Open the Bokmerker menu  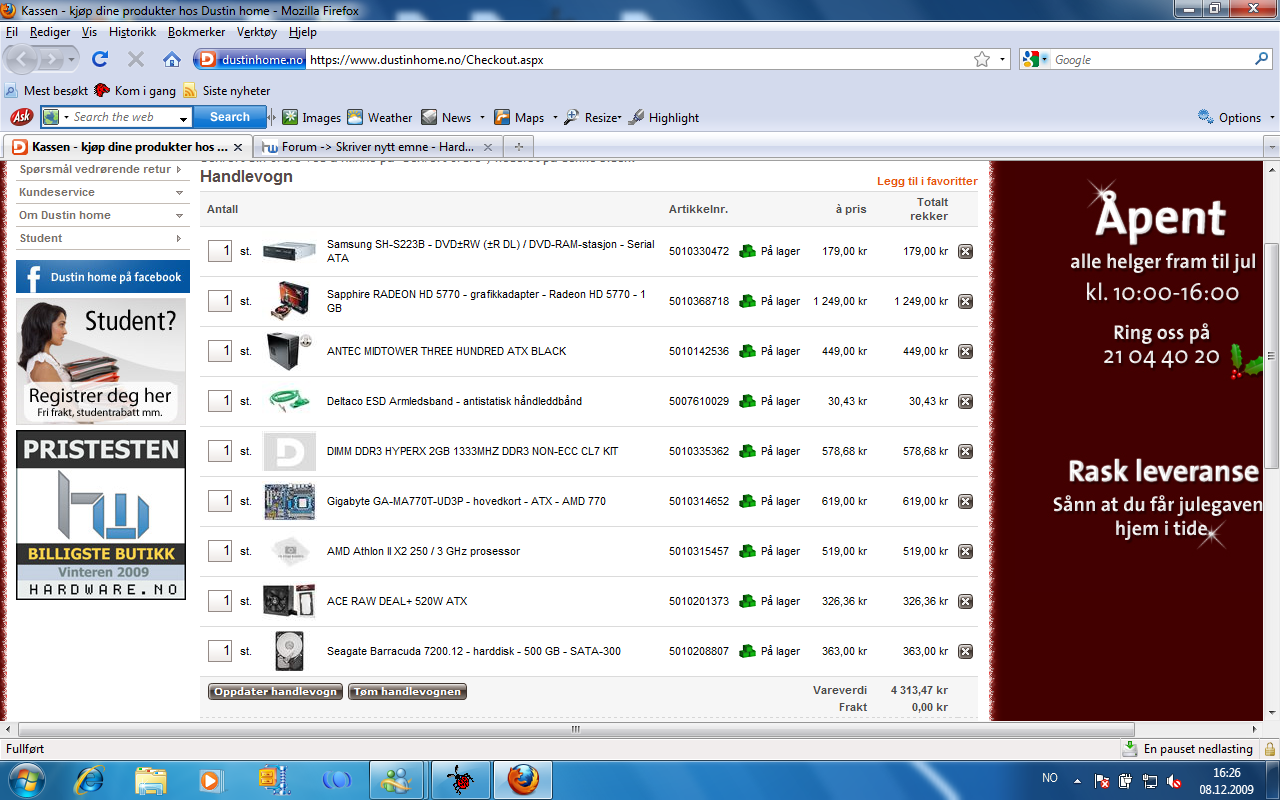(x=197, y=32)
